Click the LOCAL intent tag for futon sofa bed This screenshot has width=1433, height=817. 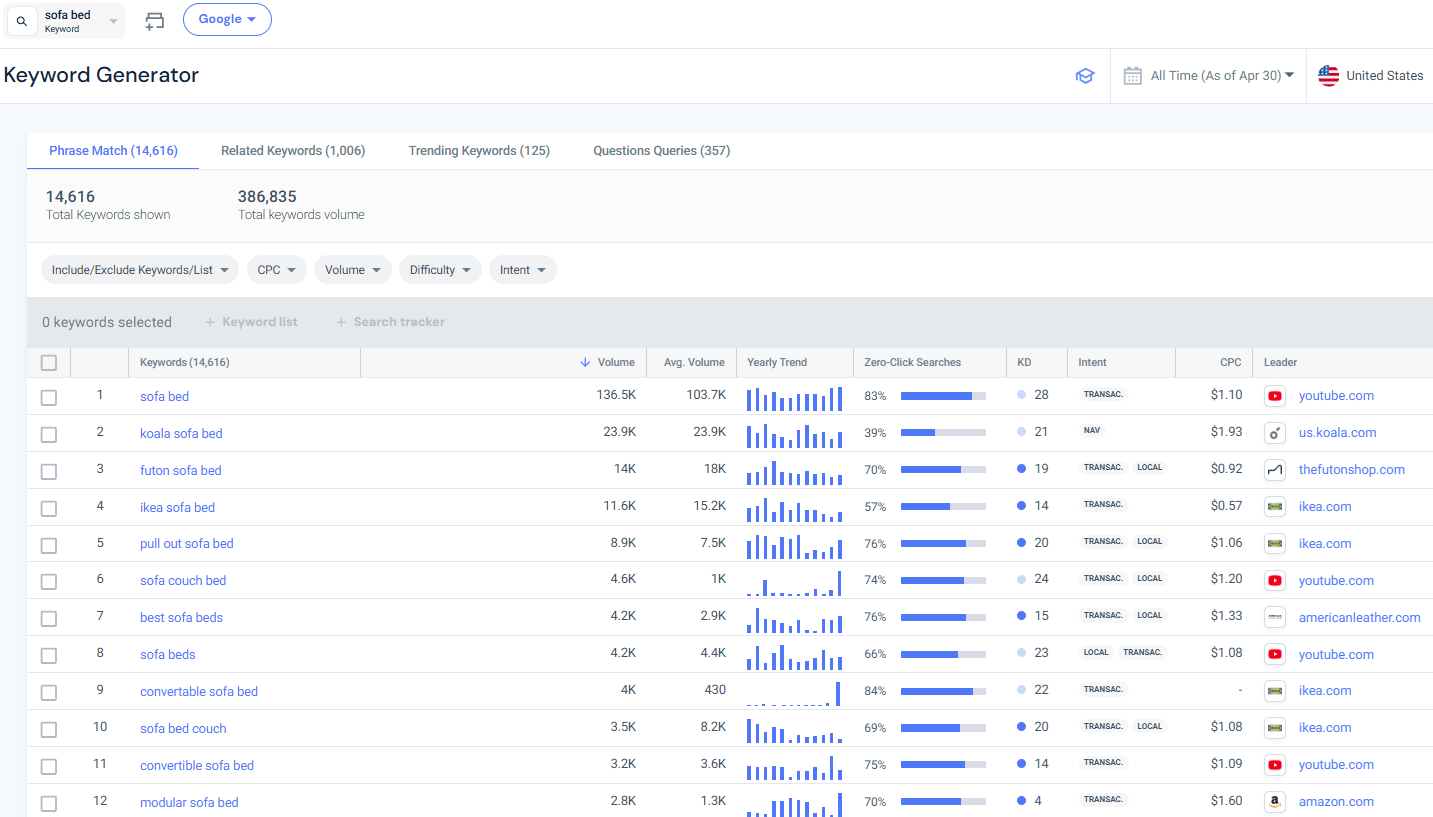[x=1150, y=468]
